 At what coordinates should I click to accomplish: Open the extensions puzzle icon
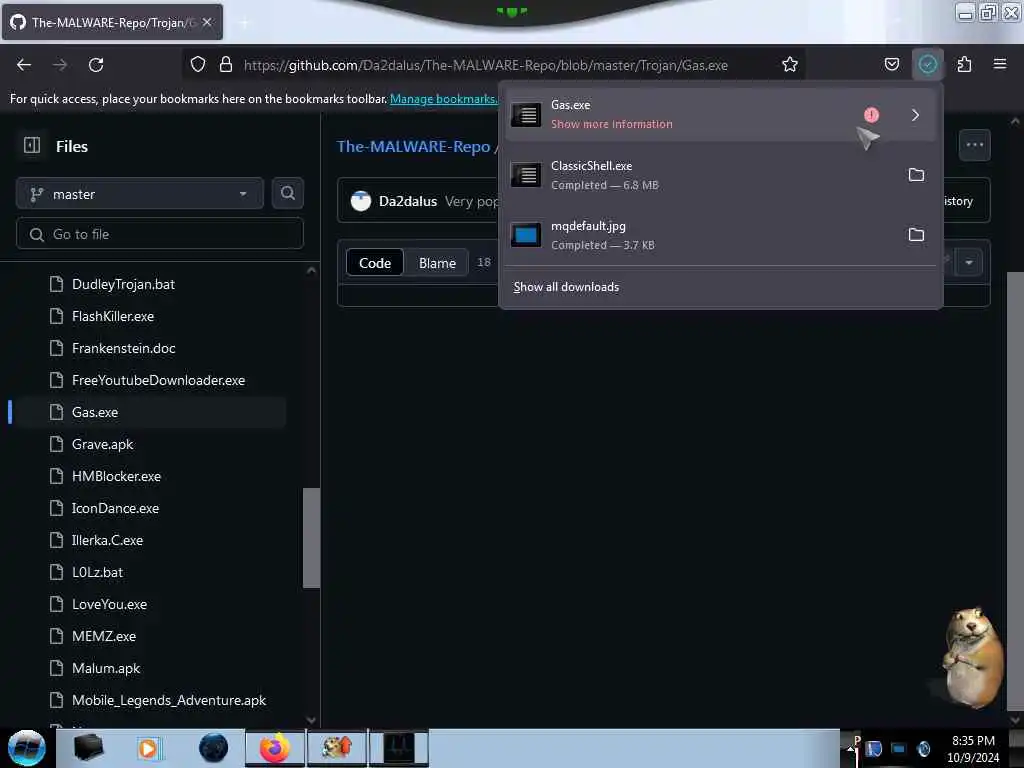964,64
